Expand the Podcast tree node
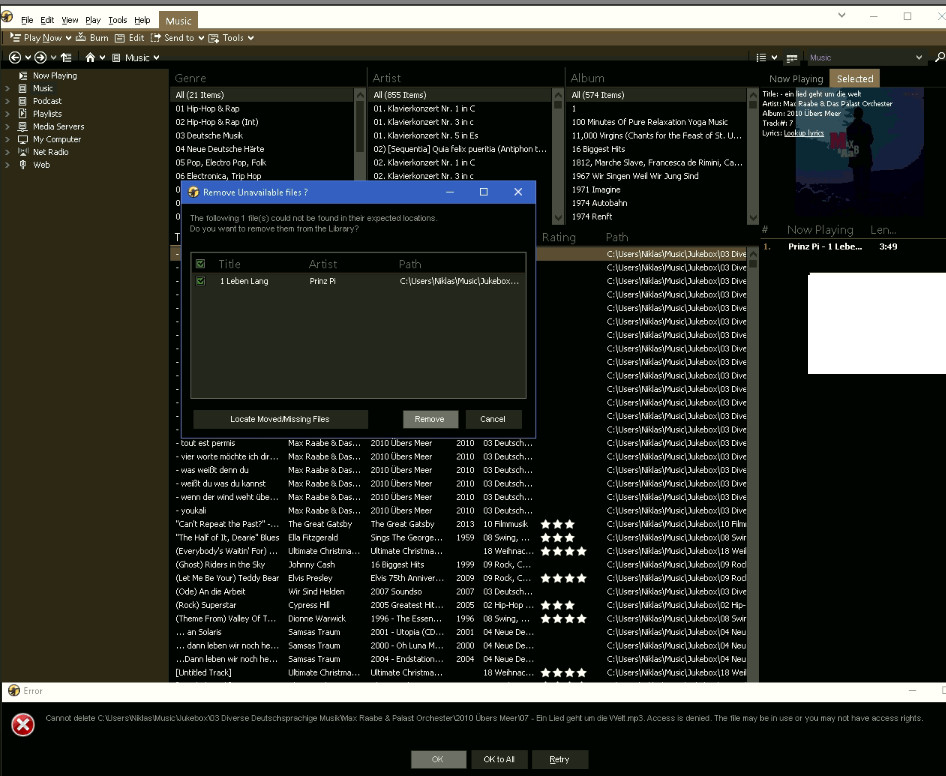 tap(8, 101)
